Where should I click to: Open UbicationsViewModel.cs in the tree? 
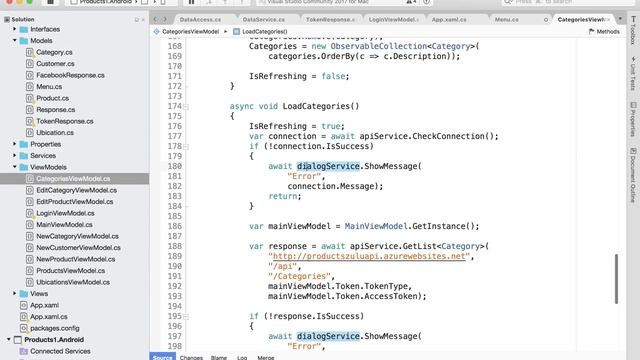pyautogui.click(x=73, y=282)
